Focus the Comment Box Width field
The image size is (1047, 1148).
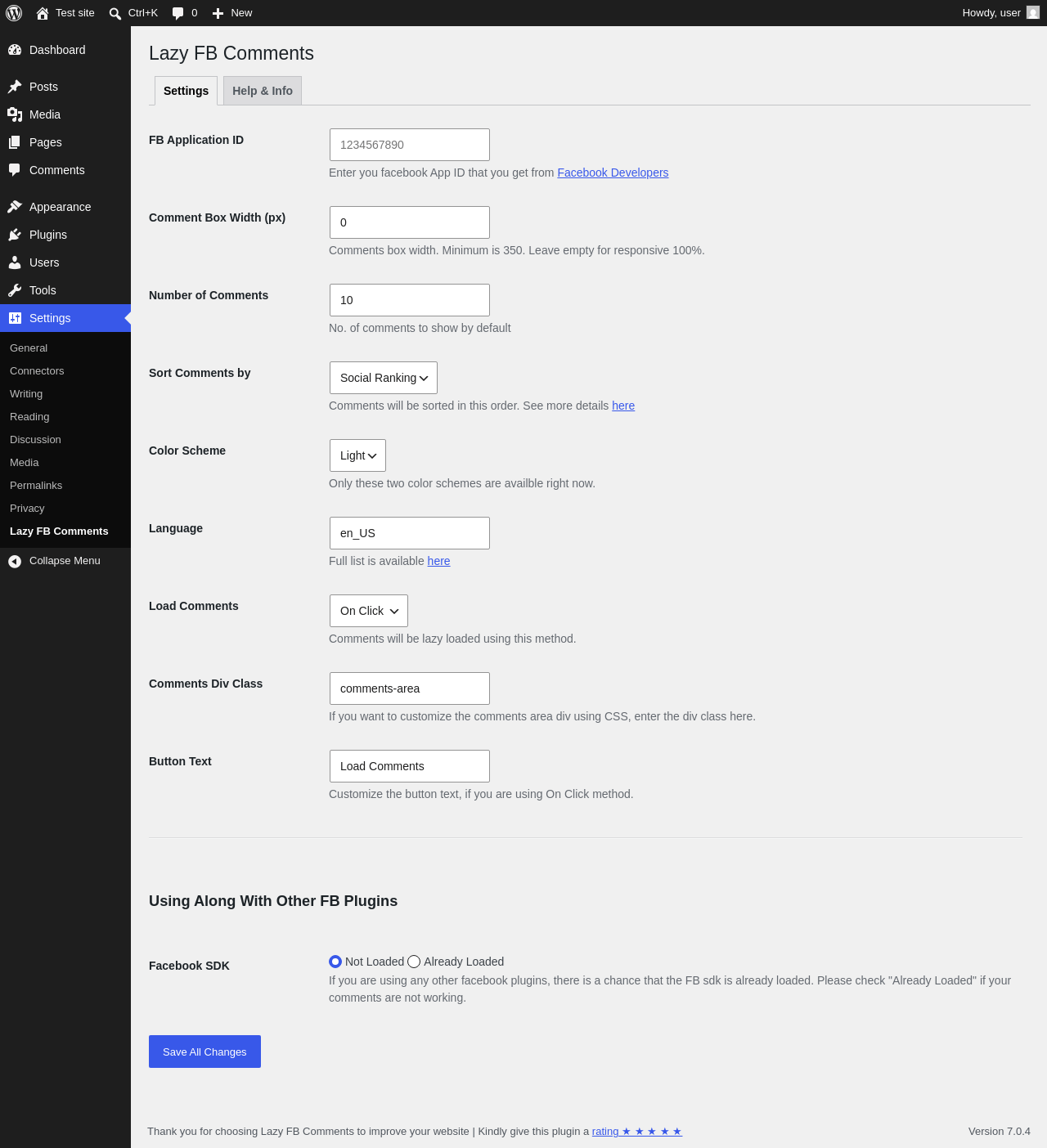click(410, 222)
